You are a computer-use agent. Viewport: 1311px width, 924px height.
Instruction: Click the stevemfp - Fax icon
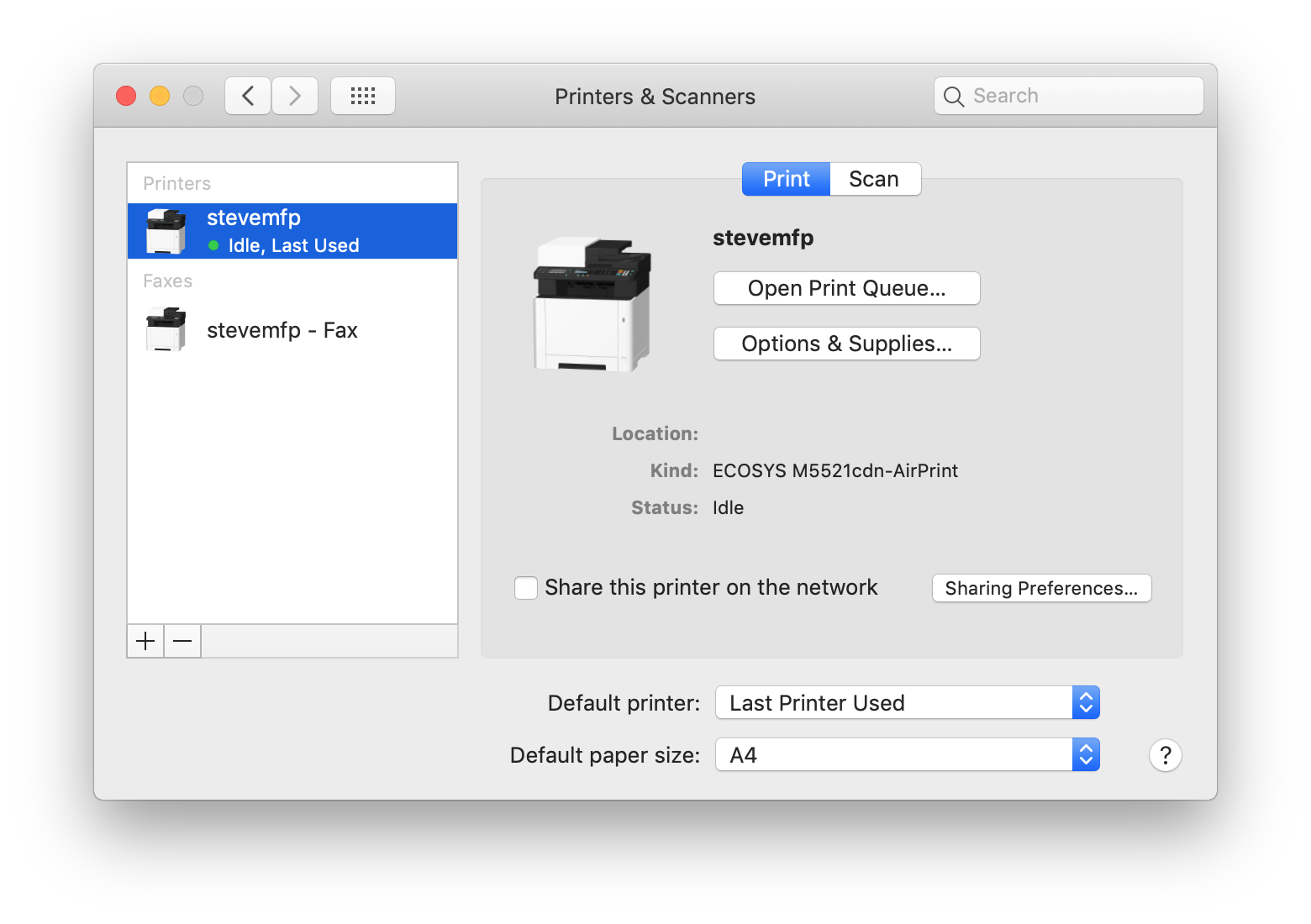click(166, 329)
